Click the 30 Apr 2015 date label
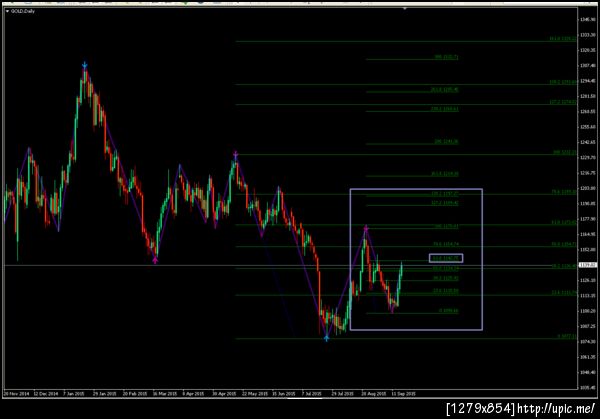 coord(224,393)
